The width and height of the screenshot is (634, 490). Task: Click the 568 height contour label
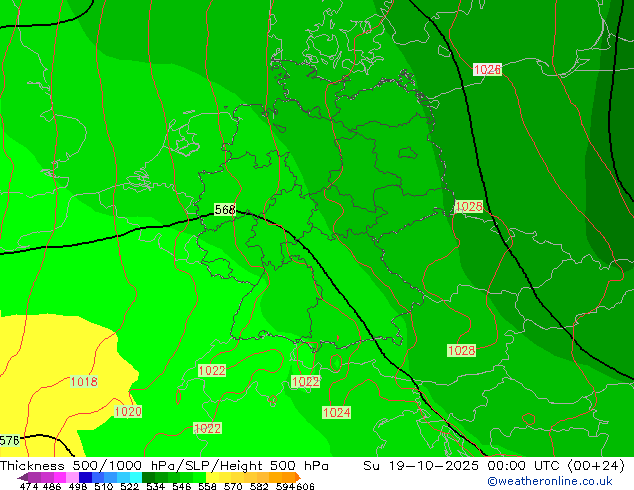click(225, 209)
